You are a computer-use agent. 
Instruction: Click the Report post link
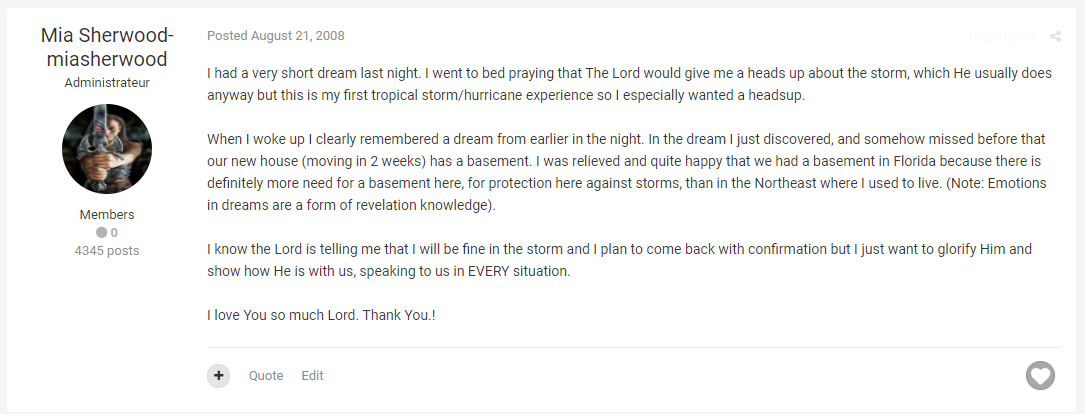pyautogui.click(x=1003, y=37)
